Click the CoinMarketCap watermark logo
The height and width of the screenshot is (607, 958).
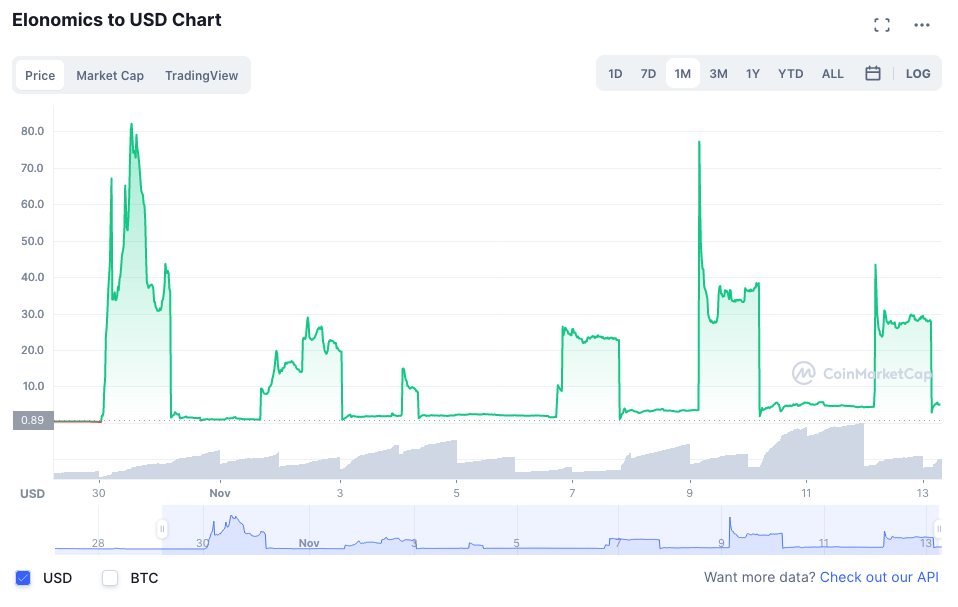coord(862,373)
